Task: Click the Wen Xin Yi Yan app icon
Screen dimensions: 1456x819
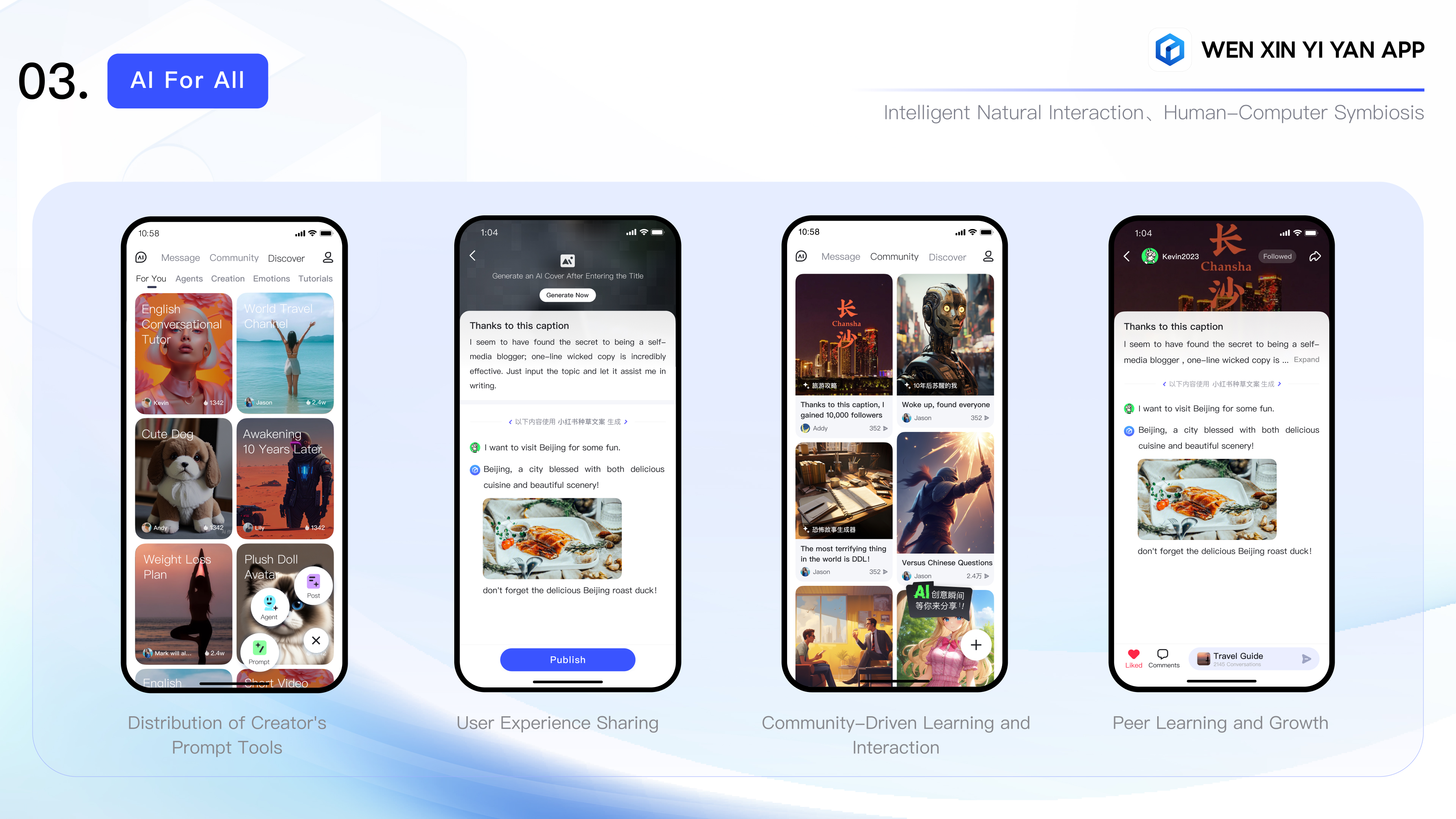Action: point(1167,49)
